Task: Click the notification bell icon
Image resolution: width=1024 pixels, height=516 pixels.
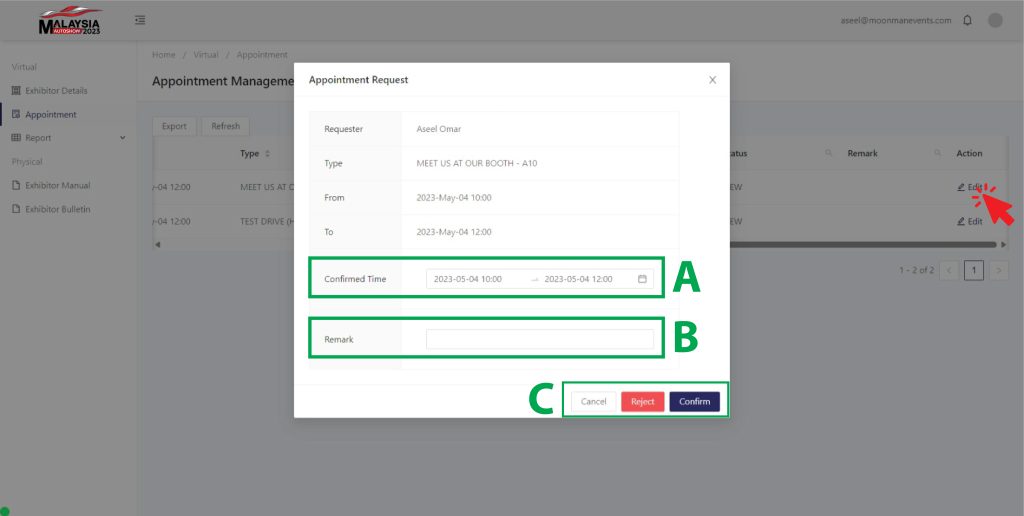Action: (967, 20)
